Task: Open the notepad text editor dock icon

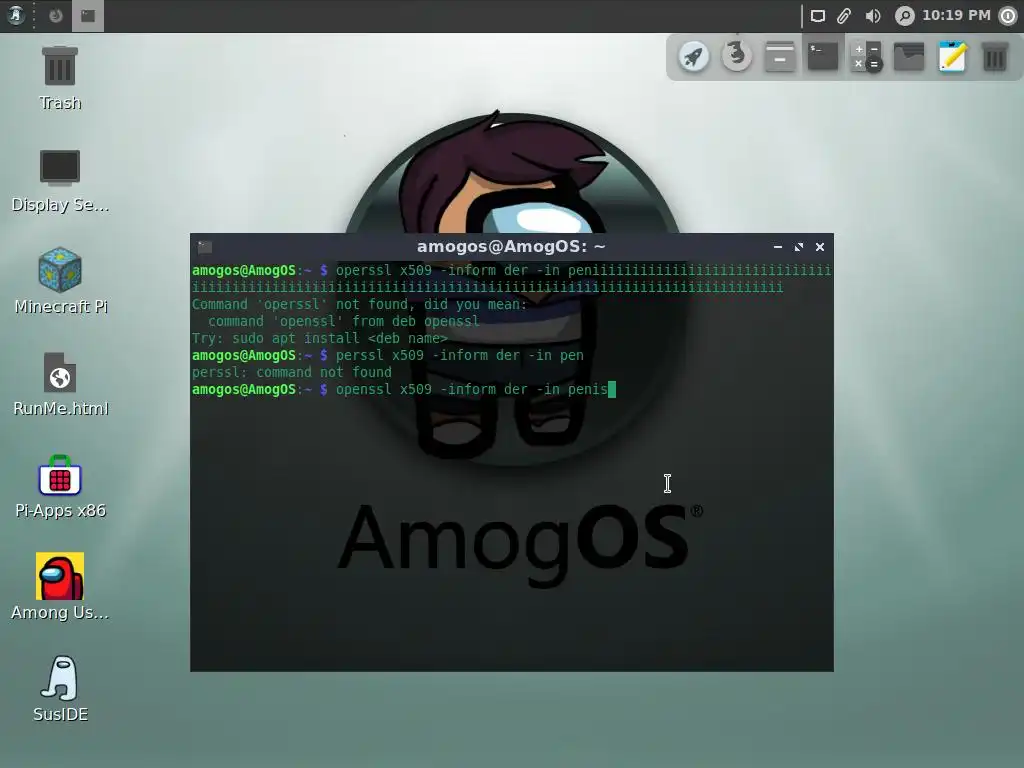Action: coord(952,57)
